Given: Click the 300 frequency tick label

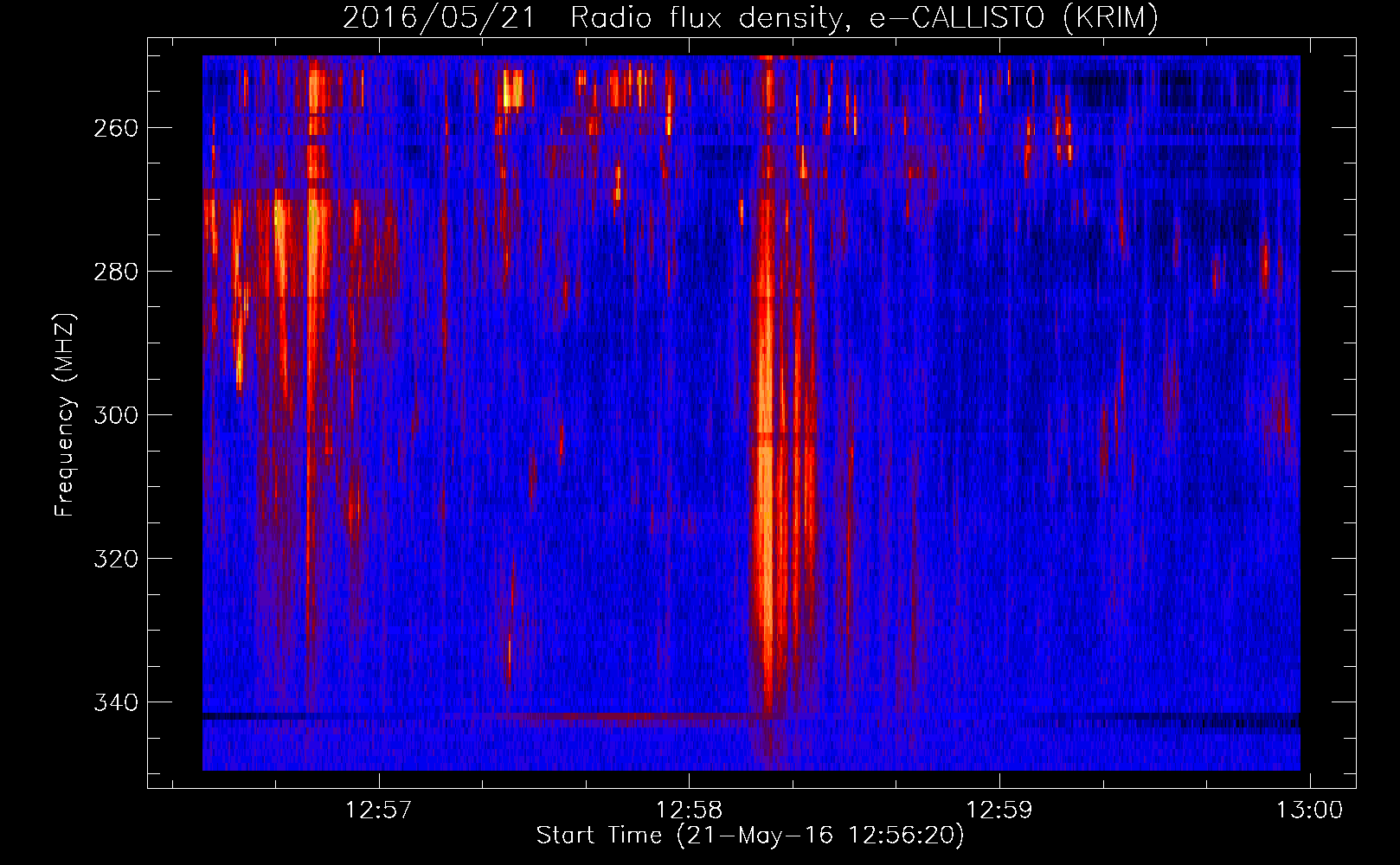Looking at the screenshot, I should tap(116, 415).
